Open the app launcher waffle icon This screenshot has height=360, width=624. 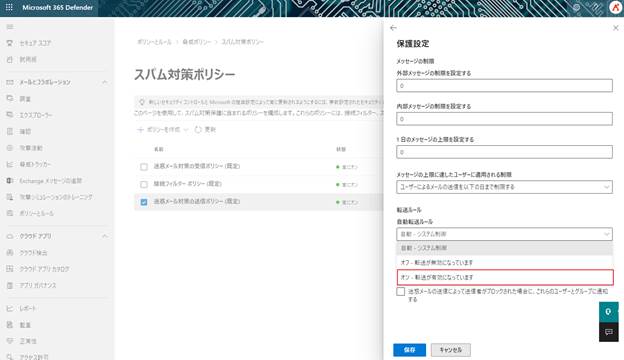click(x=9, y=7)
